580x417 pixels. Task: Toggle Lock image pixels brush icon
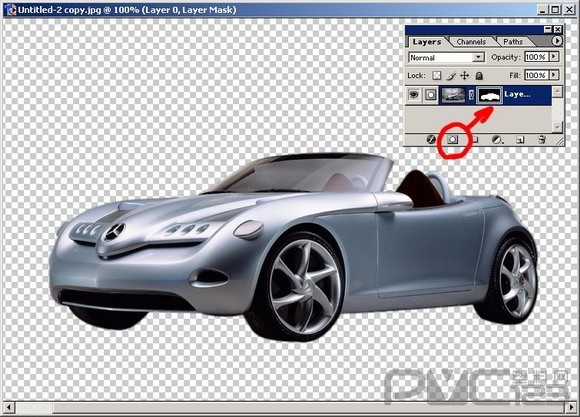click(x=451, y=76)
